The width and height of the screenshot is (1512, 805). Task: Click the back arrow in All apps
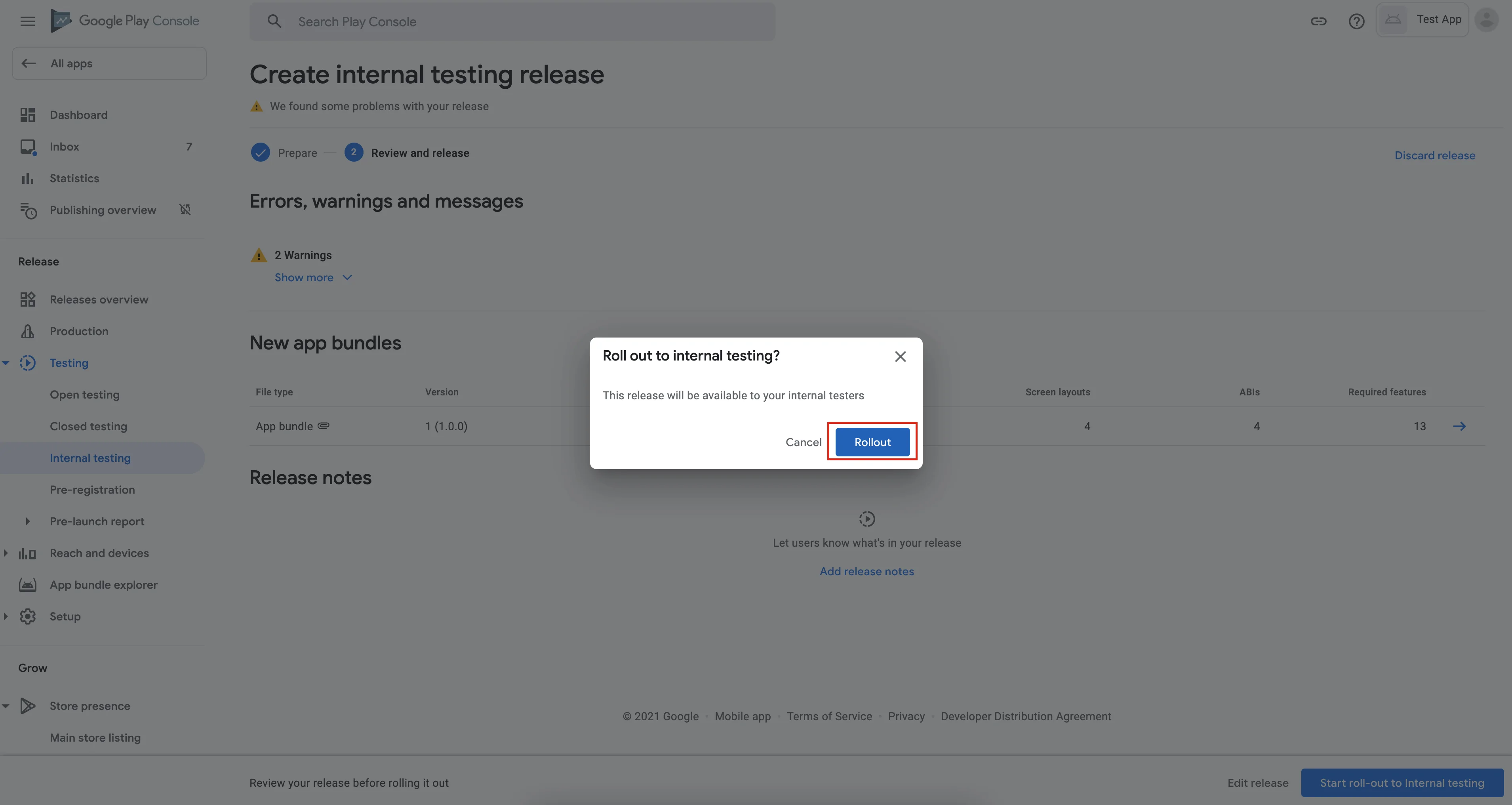tap(28, 63)
